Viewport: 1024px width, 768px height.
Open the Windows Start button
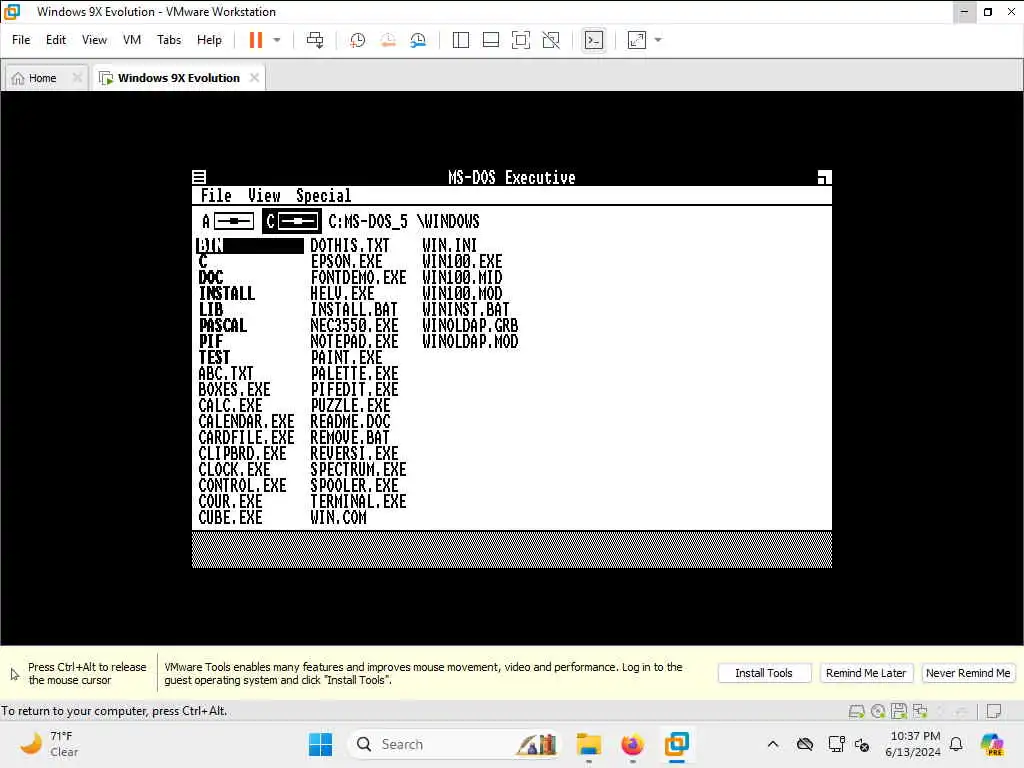[x=320, y=744]
